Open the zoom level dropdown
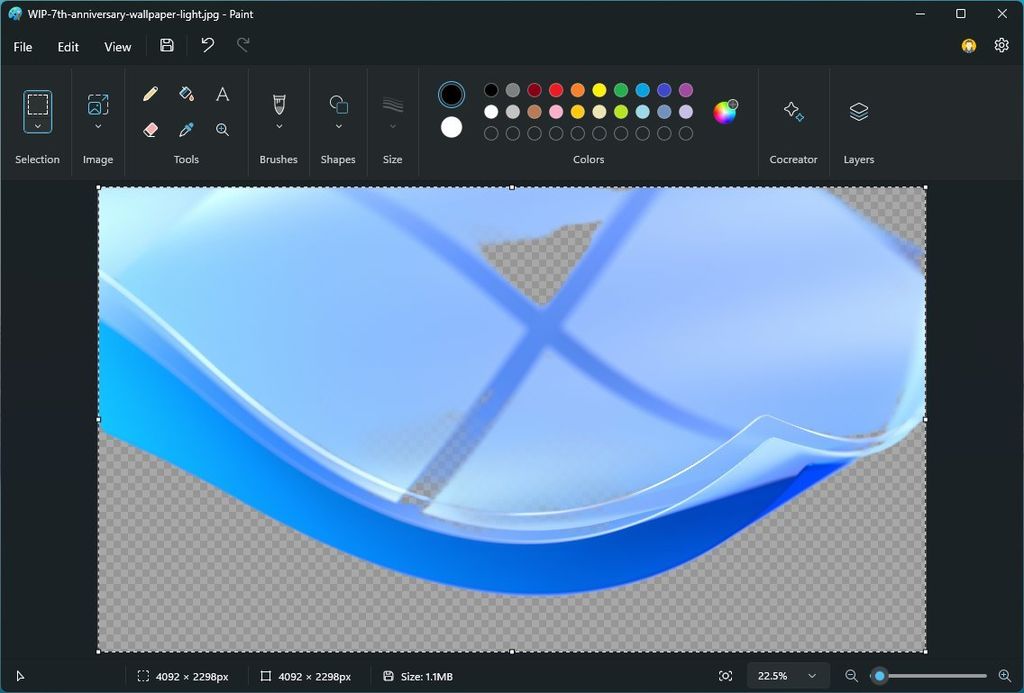1024x693 pixels. point(811,676)
